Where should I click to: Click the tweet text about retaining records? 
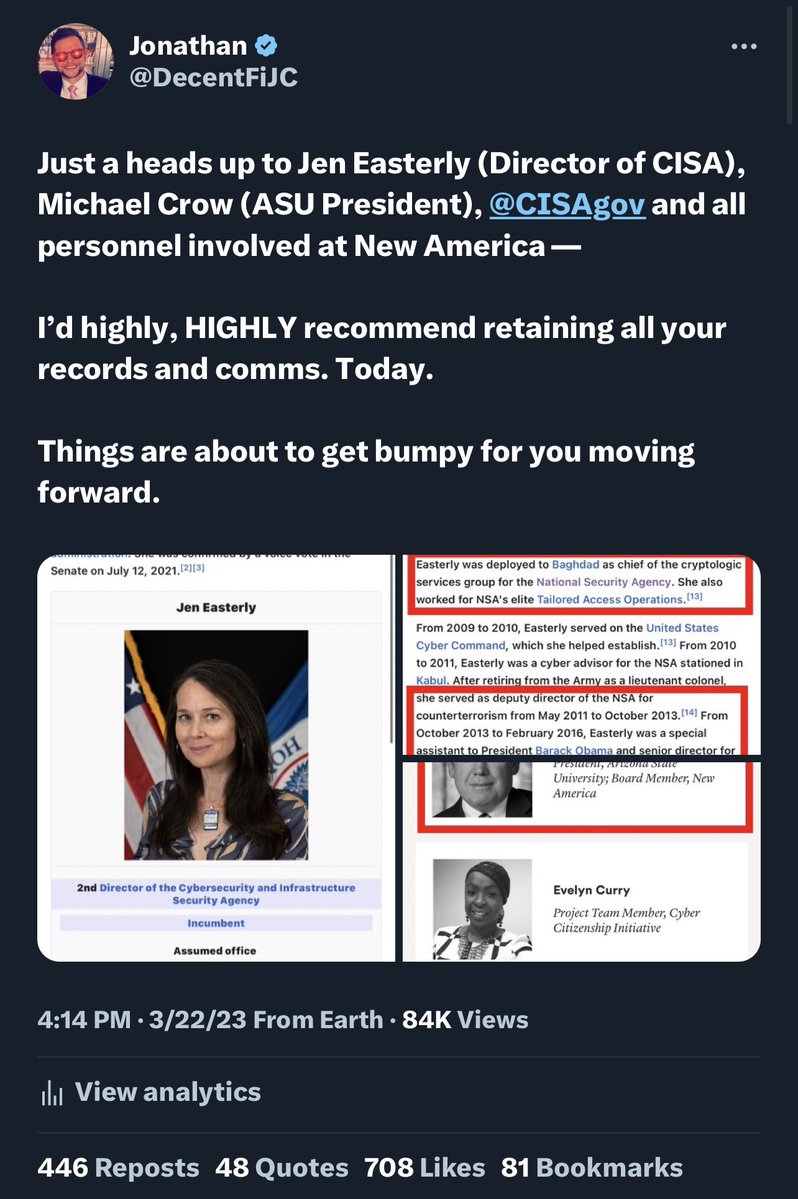click(x=382, y=349)
